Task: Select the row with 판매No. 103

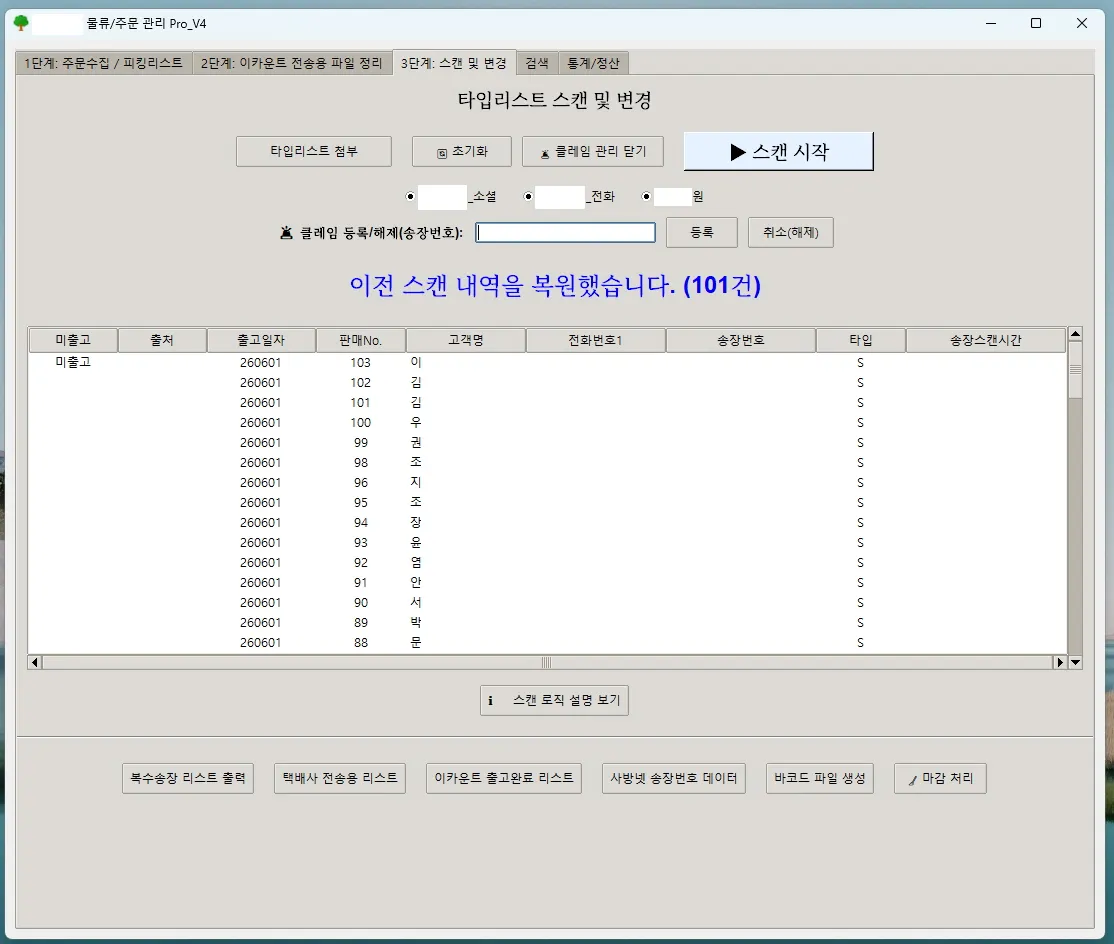Action: click(547, 362)
